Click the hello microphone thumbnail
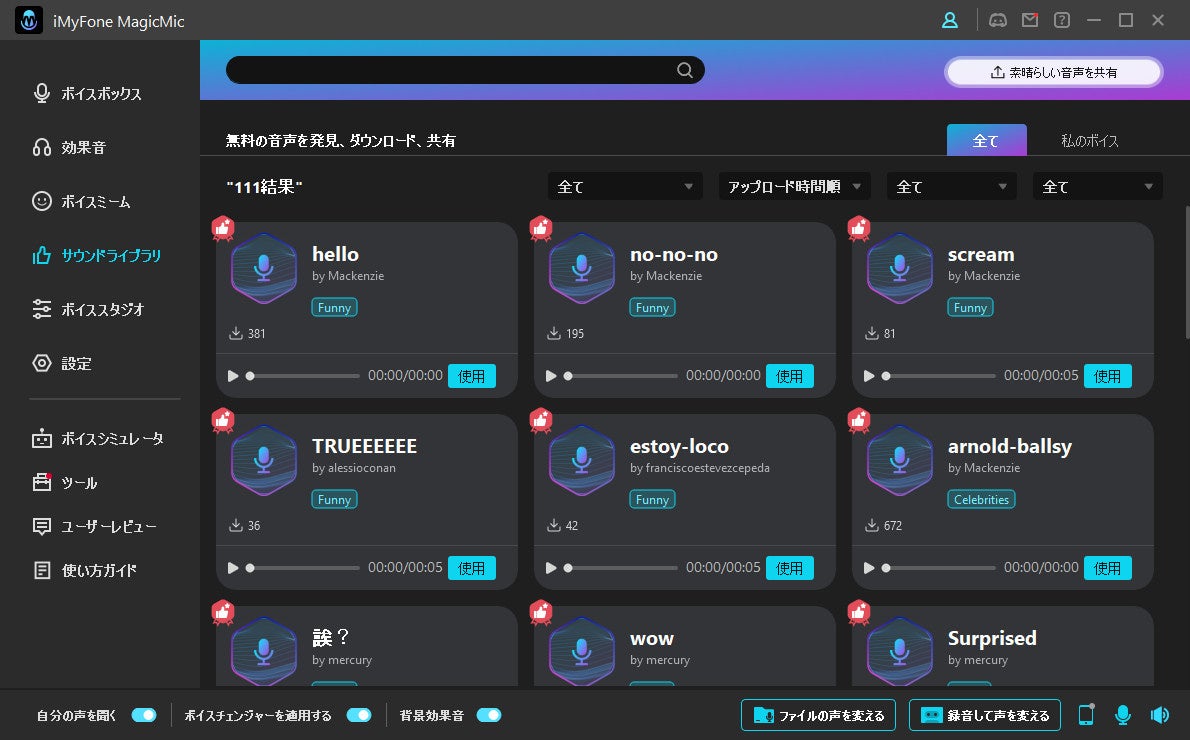 (263, 269)
